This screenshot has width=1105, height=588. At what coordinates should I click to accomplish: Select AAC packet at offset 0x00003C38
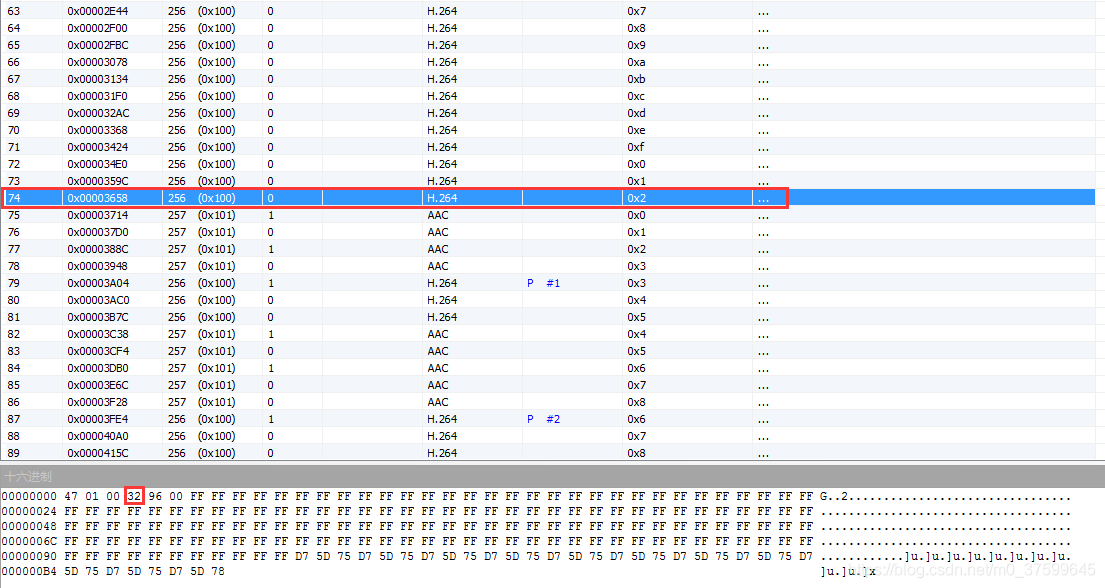click(548, 334)
